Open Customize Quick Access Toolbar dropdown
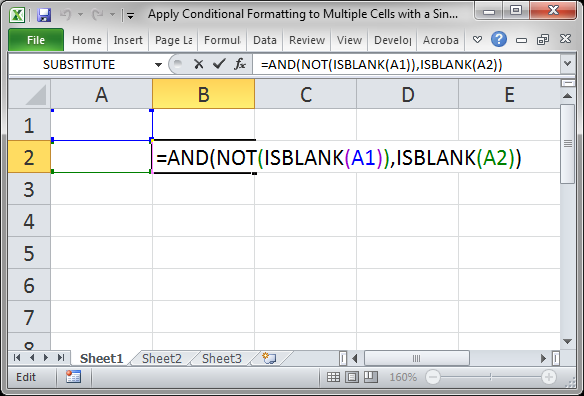Viewport: 584px width, 396px height. point(130,16)
